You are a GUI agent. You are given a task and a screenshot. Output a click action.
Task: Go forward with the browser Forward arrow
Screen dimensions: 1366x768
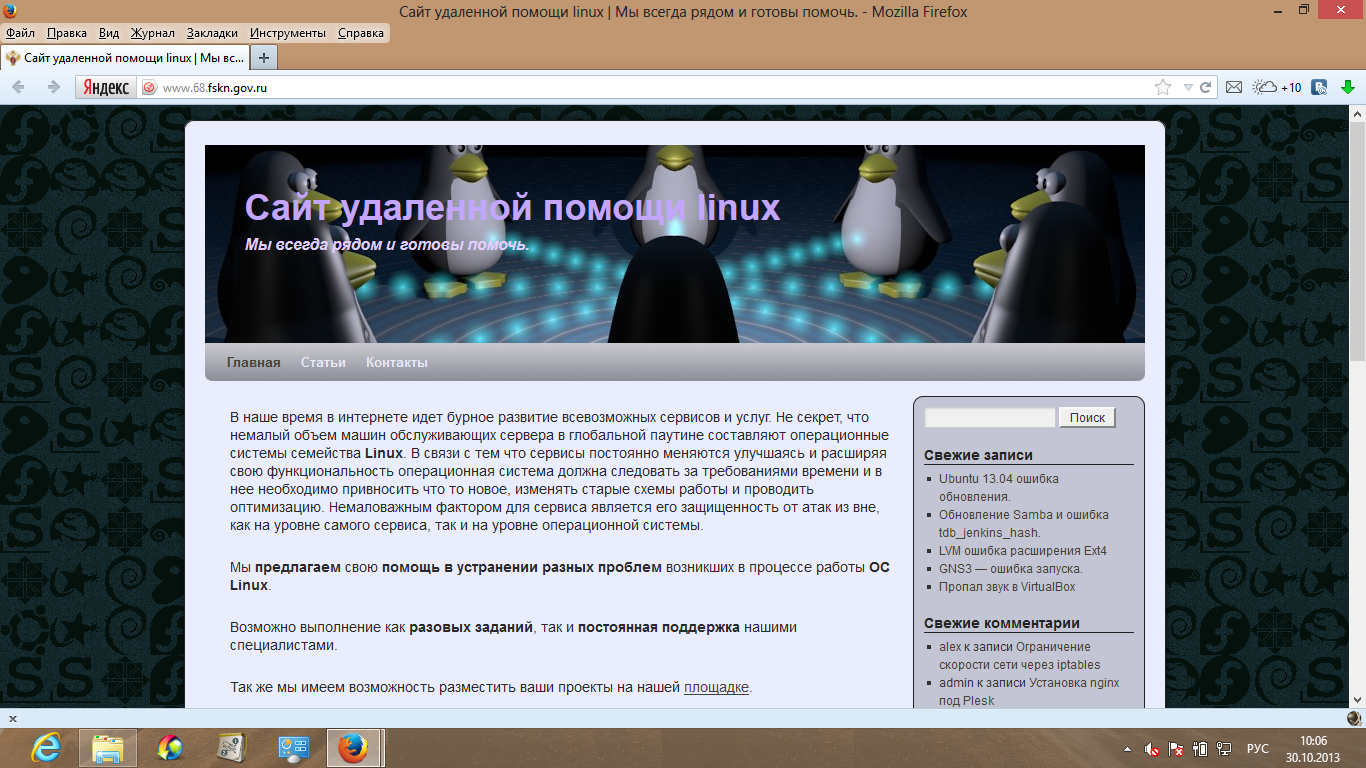(x=54, y=87)
